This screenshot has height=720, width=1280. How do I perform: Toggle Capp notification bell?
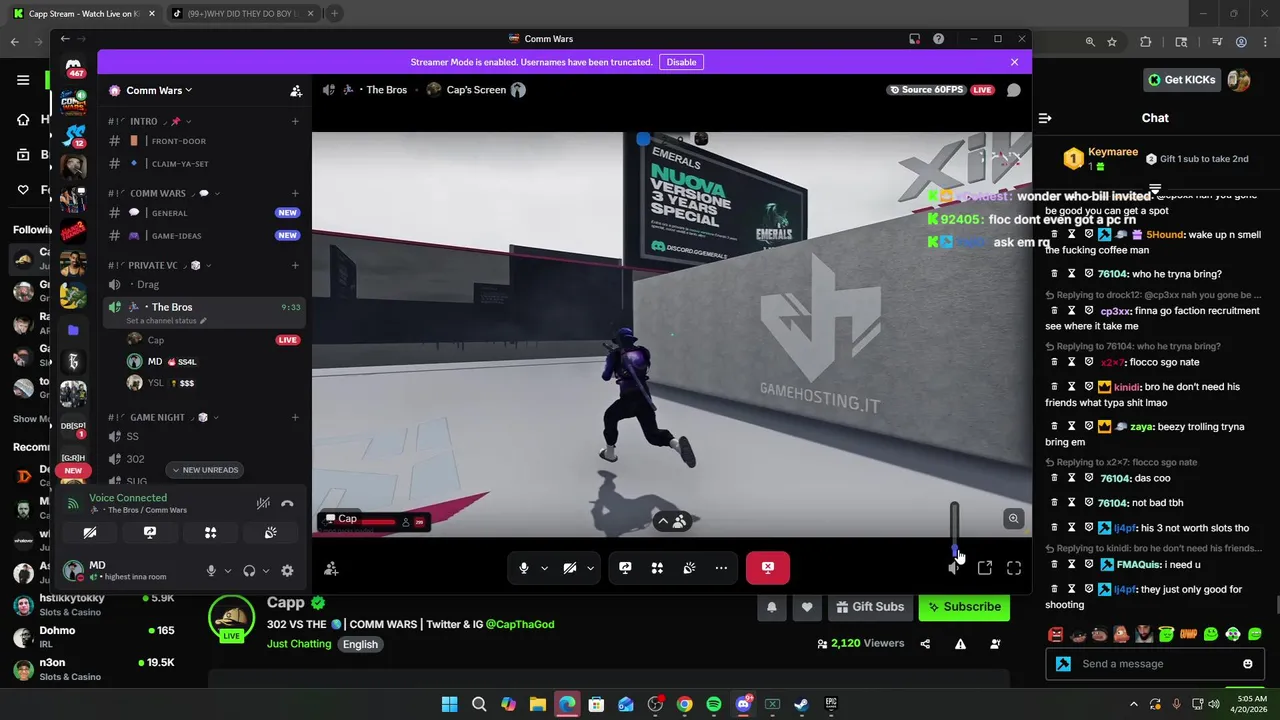(772, 606)
